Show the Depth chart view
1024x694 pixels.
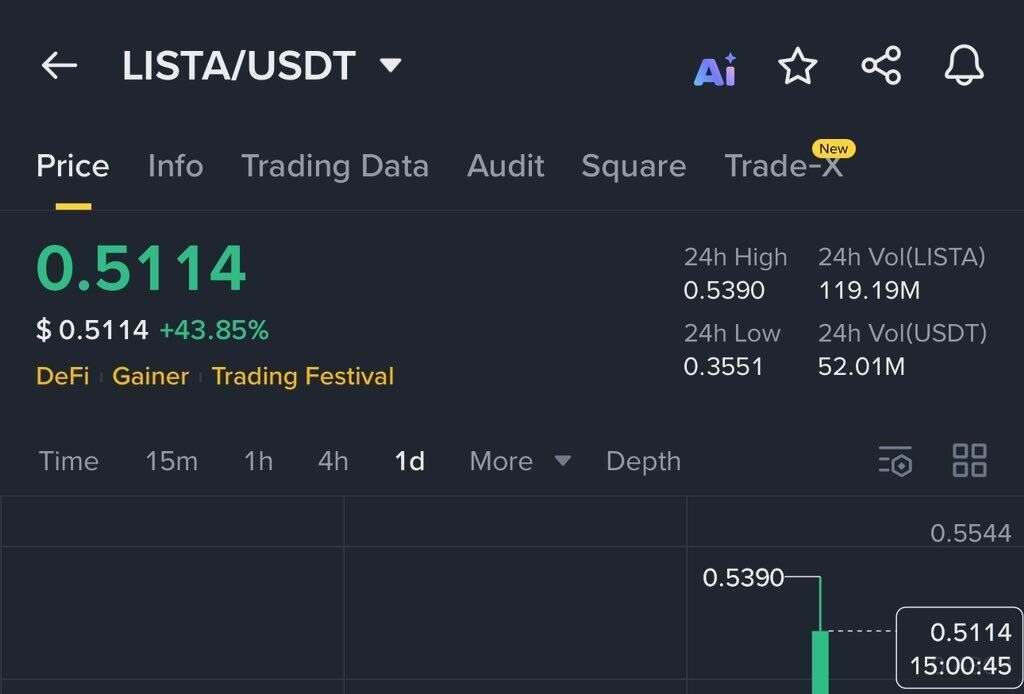pos(643,461)
